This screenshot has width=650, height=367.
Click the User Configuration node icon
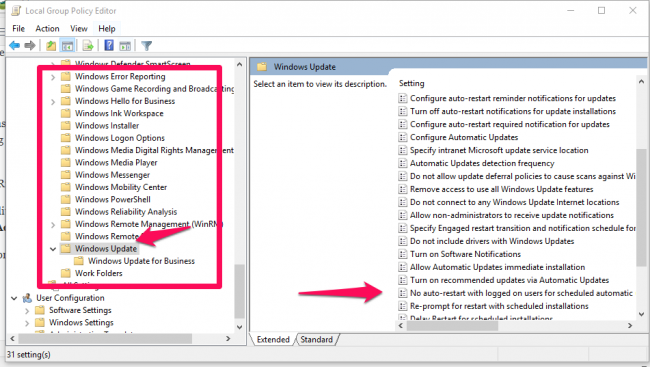coord(27,298)
